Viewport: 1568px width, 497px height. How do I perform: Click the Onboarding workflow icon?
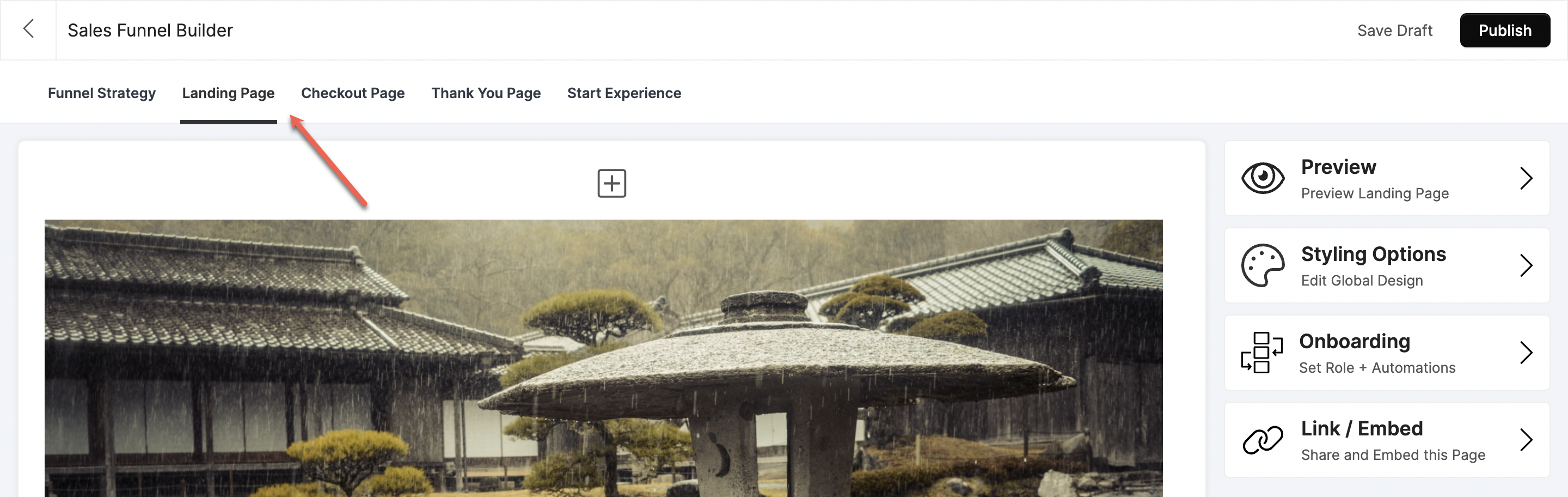point(1261,353)
